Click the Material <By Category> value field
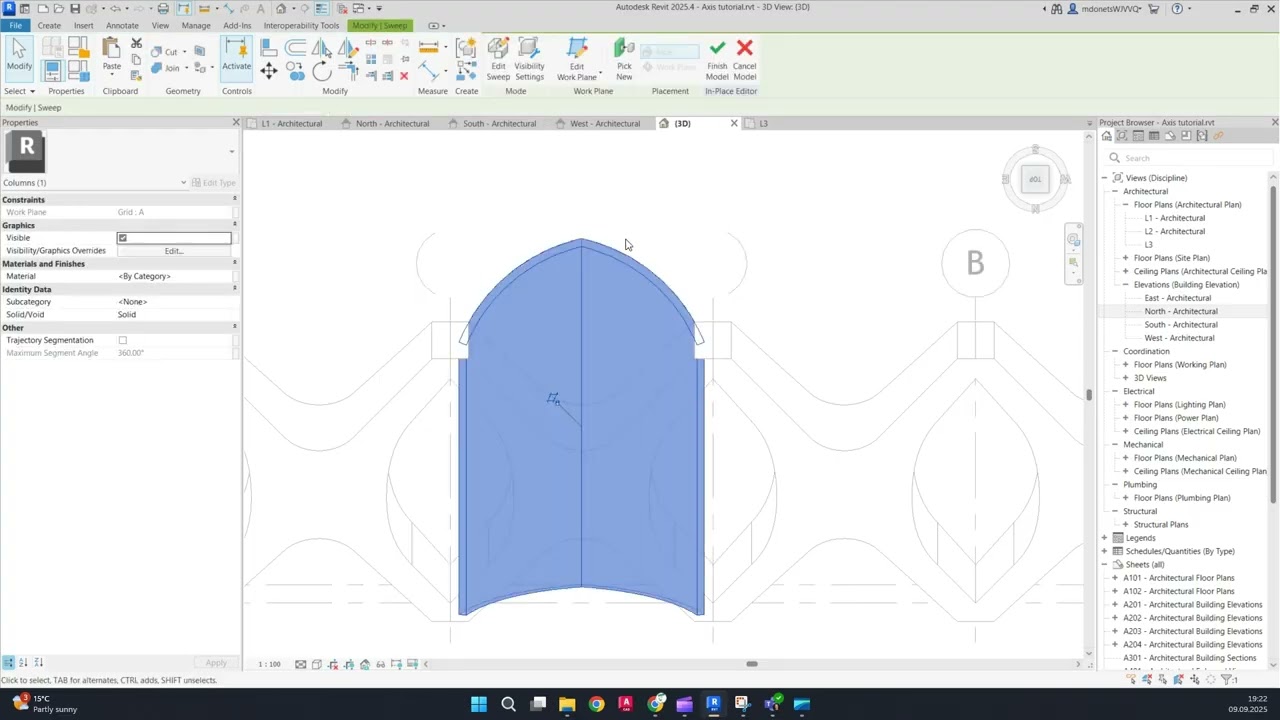This screenshot has height=720, width=1280. [174, 276]
